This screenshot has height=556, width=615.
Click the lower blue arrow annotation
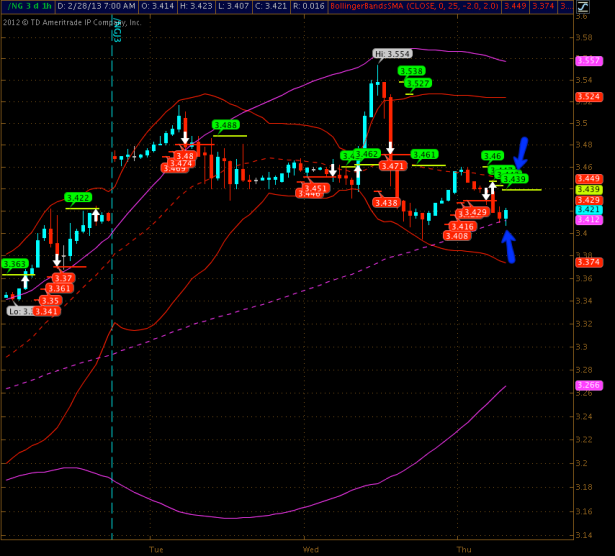click(509, 246)
